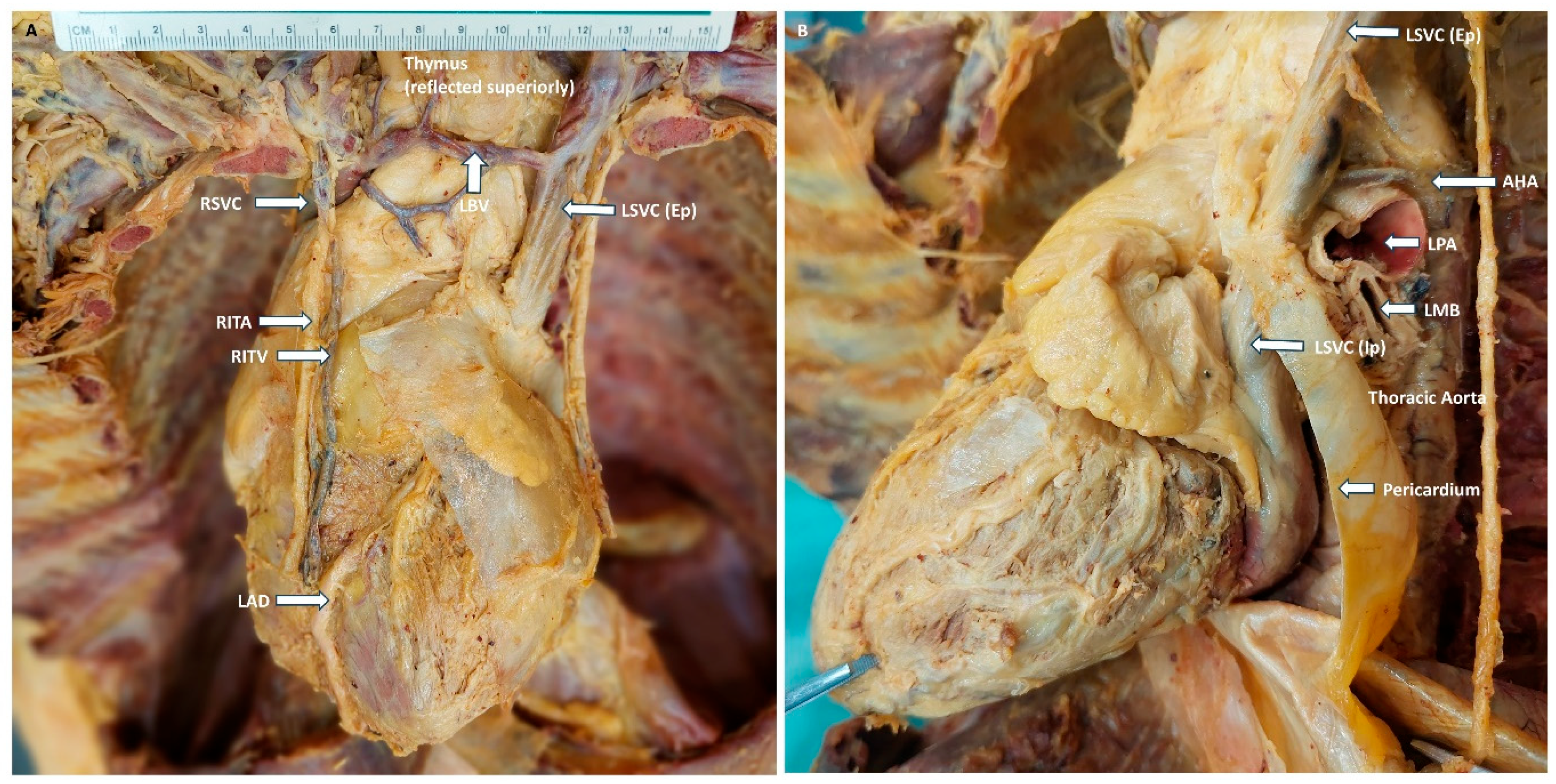Click the LAD arrow marker
The width and height of the screenshot is (1556, 784).
point(302,600)
